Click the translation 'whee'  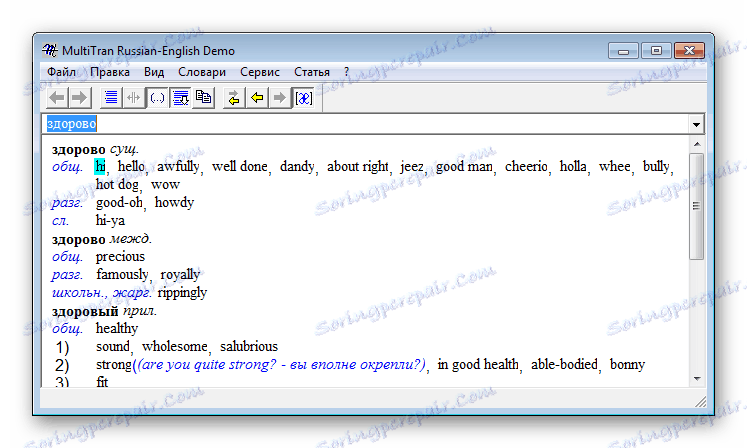pos(615,166)
